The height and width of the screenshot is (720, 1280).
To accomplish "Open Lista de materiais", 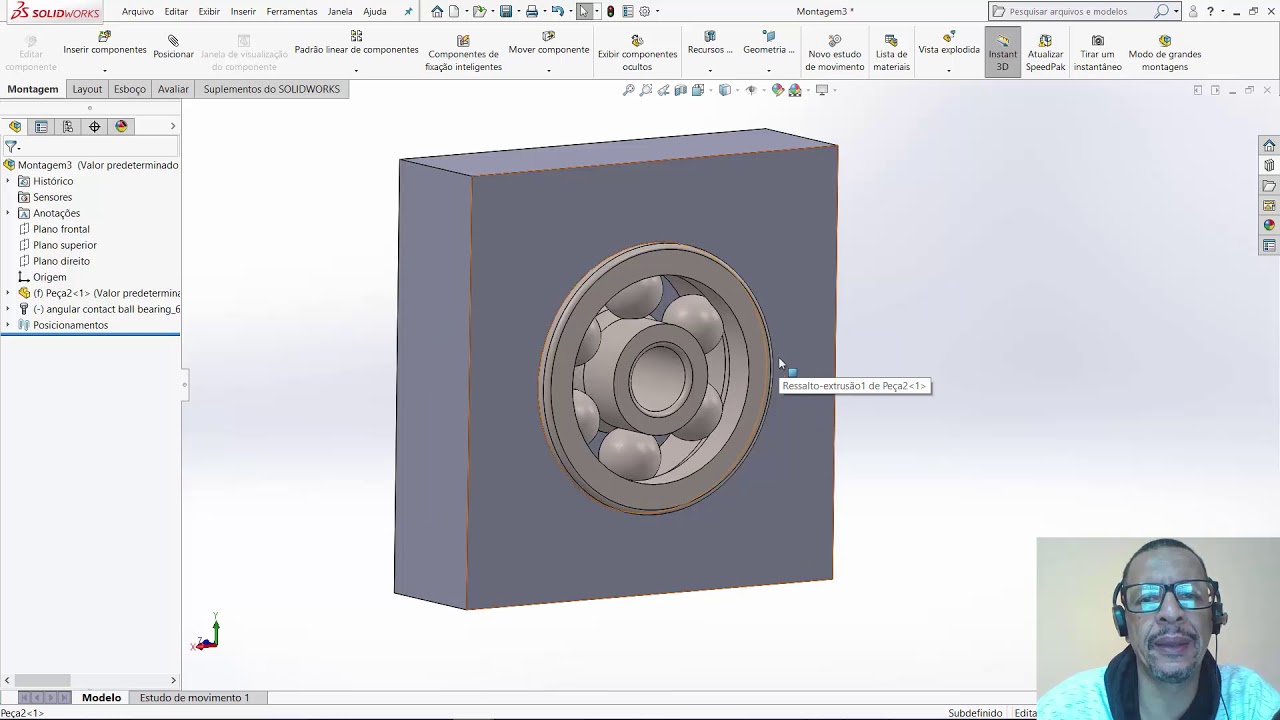I will [x=891, y=53].
